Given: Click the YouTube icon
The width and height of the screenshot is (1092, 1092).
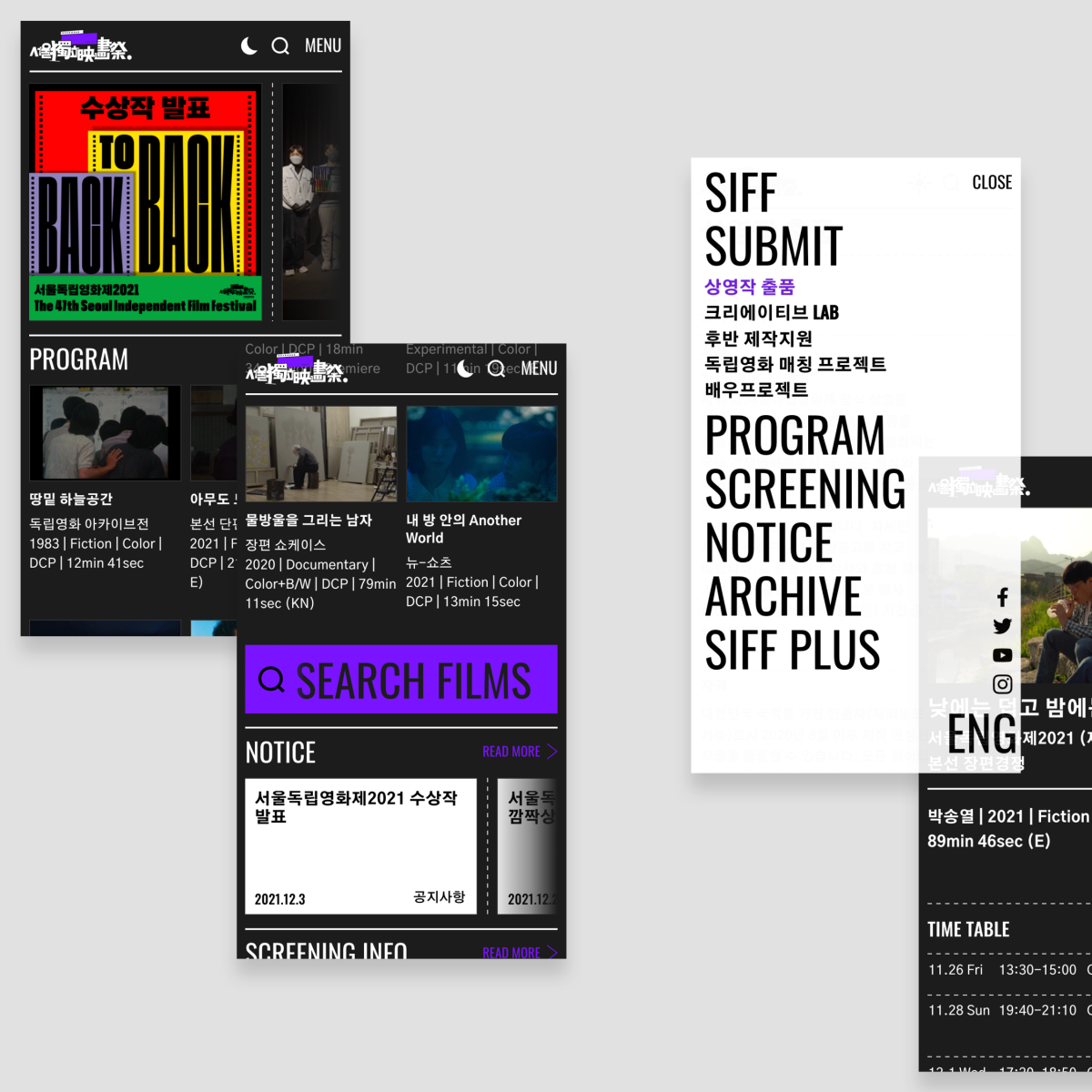Looking at the screenshot, I should click(1002, 655).
